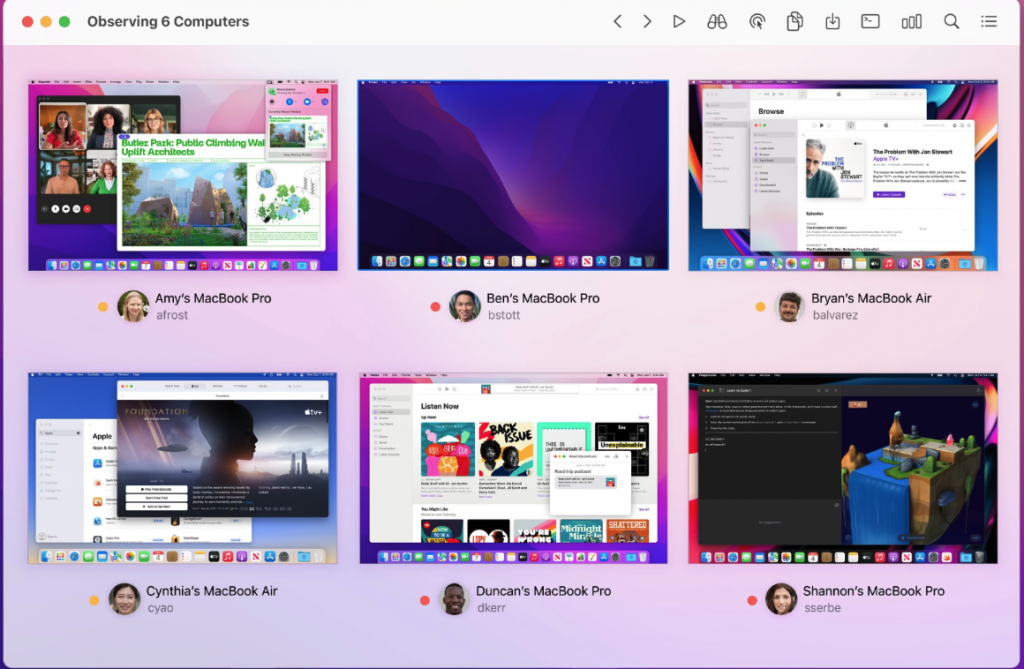Select the Control cursor icon in toolbar

pyautogui.click(x=756, y=20)
